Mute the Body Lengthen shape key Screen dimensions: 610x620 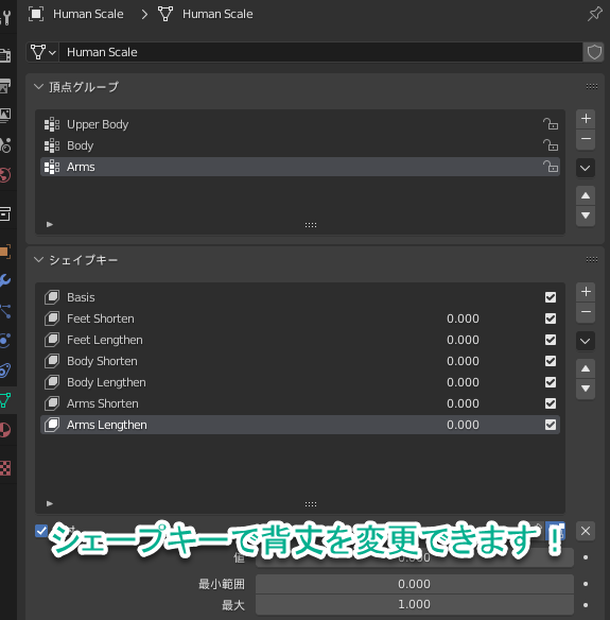click(550, 382)
